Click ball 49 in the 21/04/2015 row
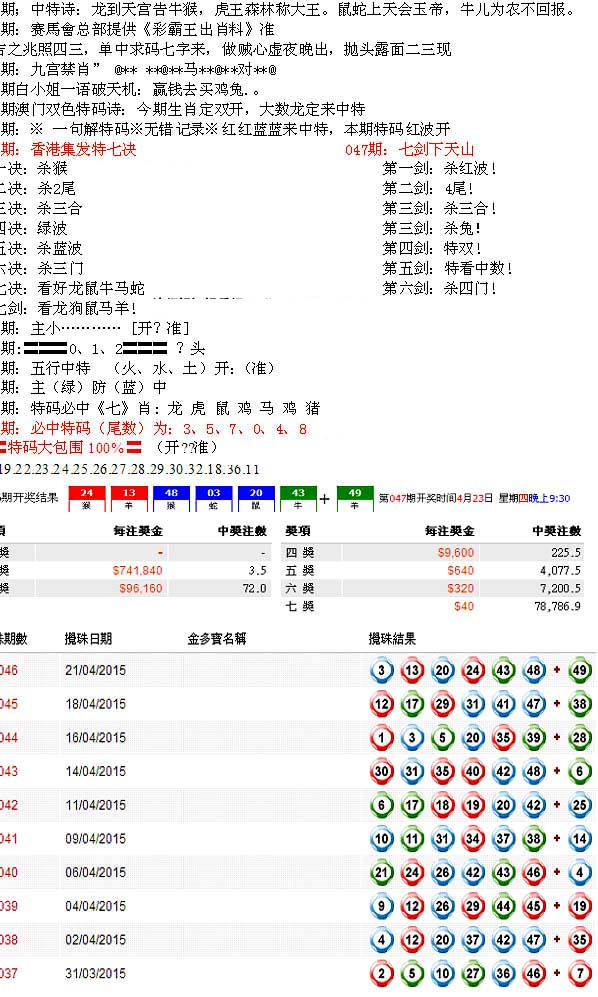This screenshot has height=997, width=598. [580, 670]
